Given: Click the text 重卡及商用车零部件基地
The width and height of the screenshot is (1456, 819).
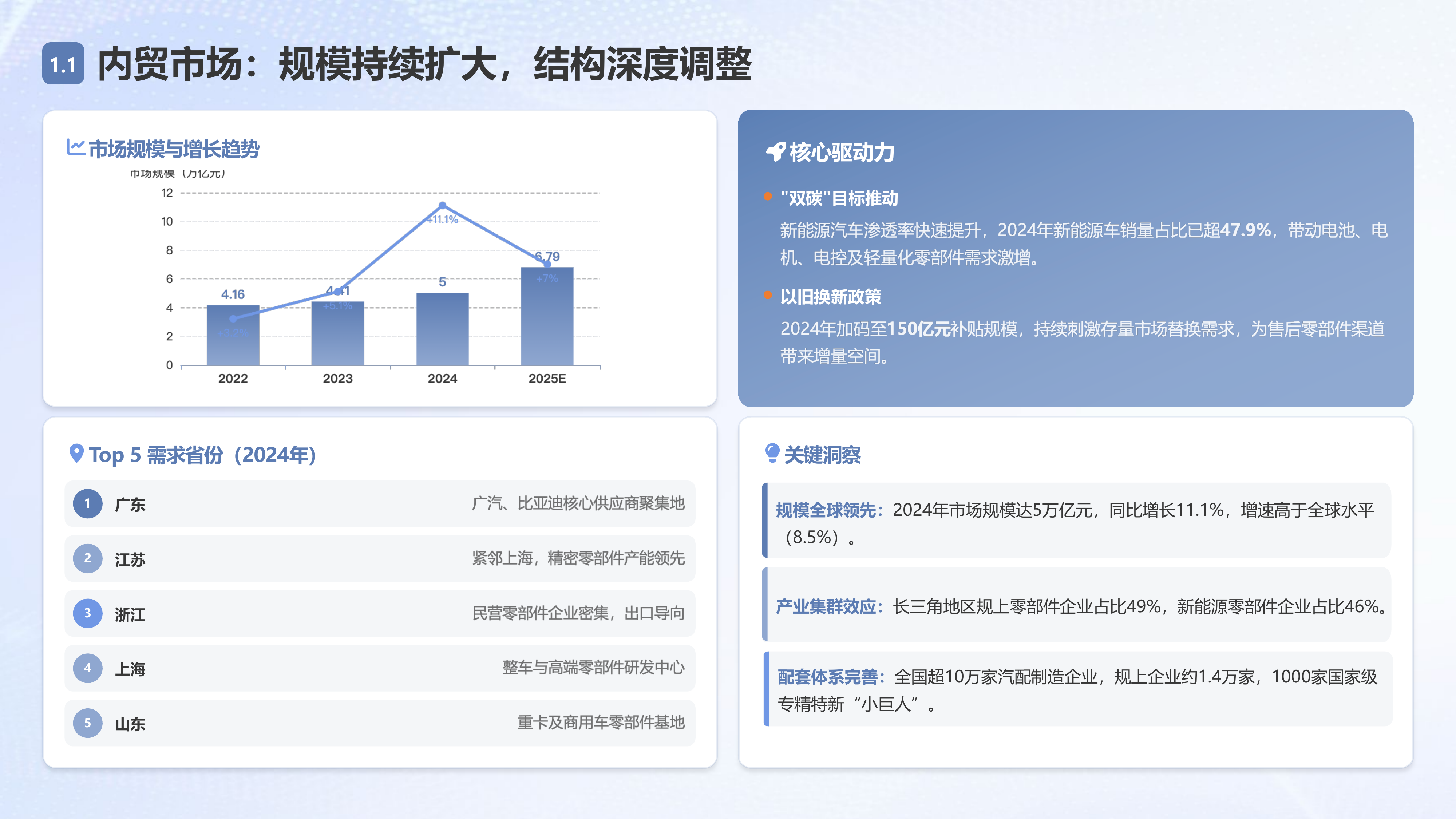Looking at the screenshot, I should 601,722.
